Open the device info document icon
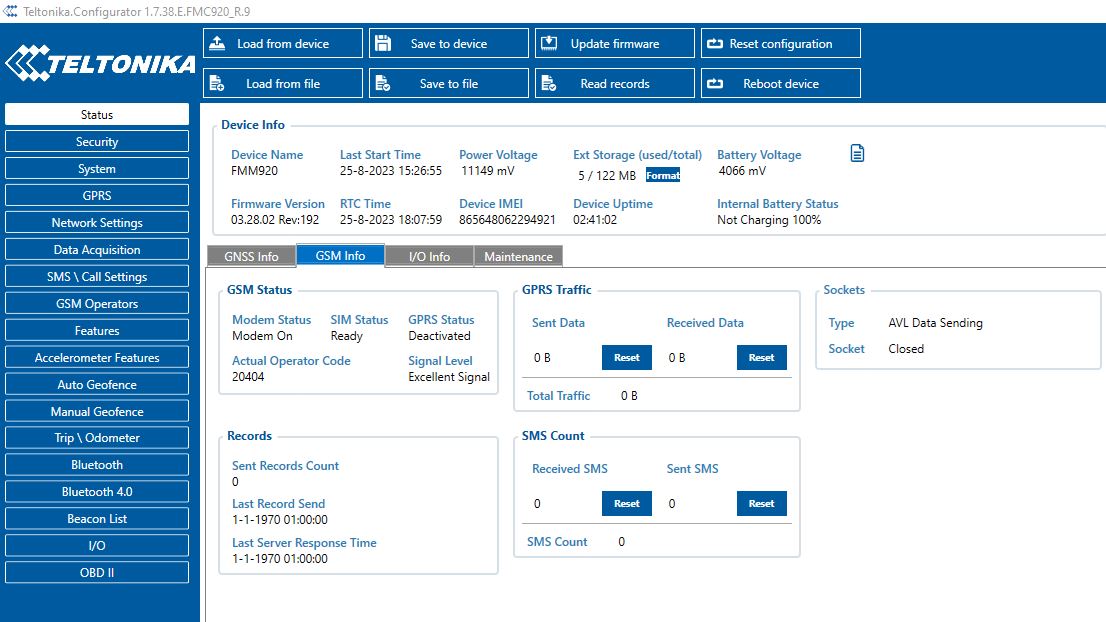 857,153
